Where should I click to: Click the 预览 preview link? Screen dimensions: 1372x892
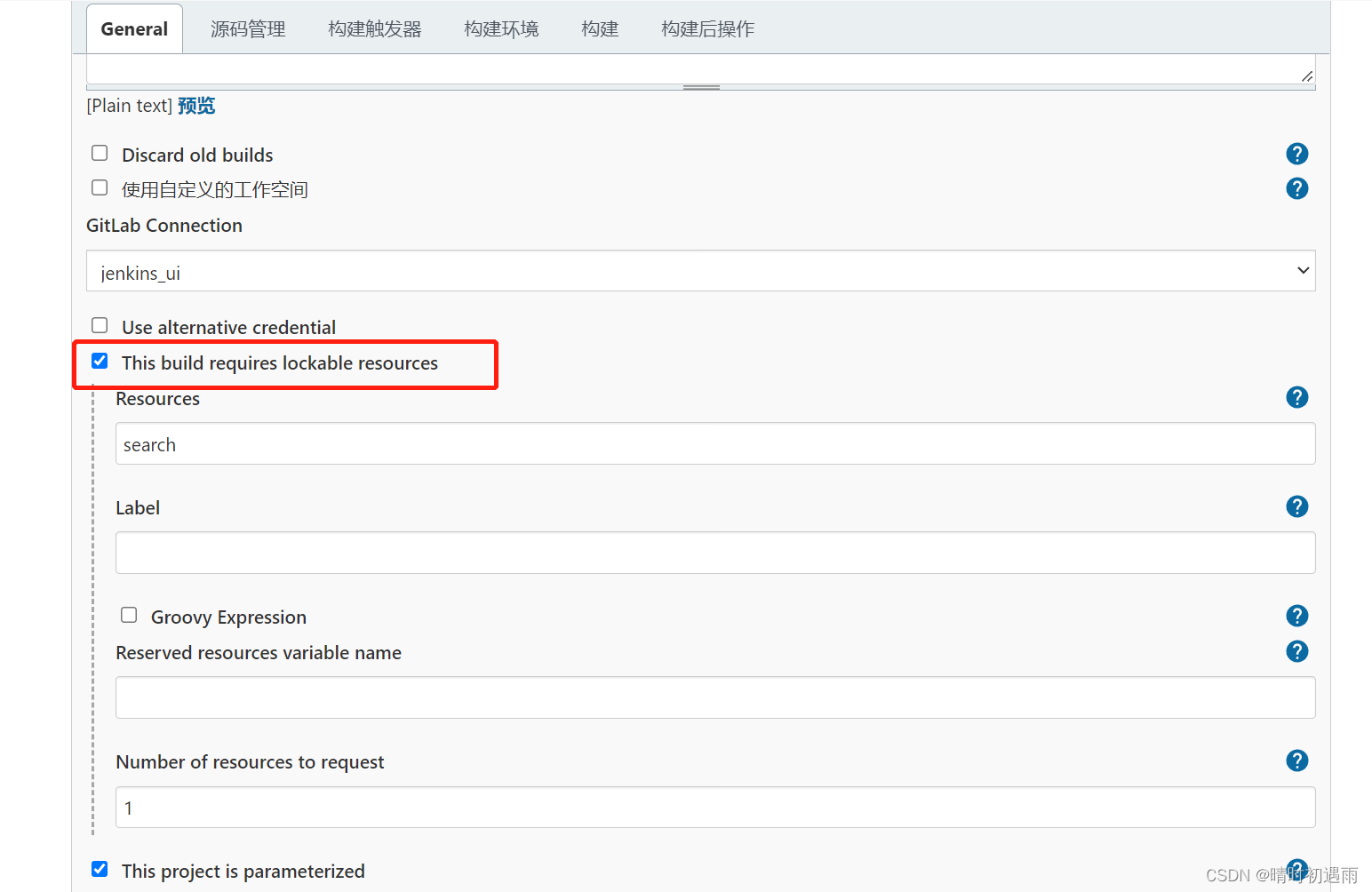[196, 106]
